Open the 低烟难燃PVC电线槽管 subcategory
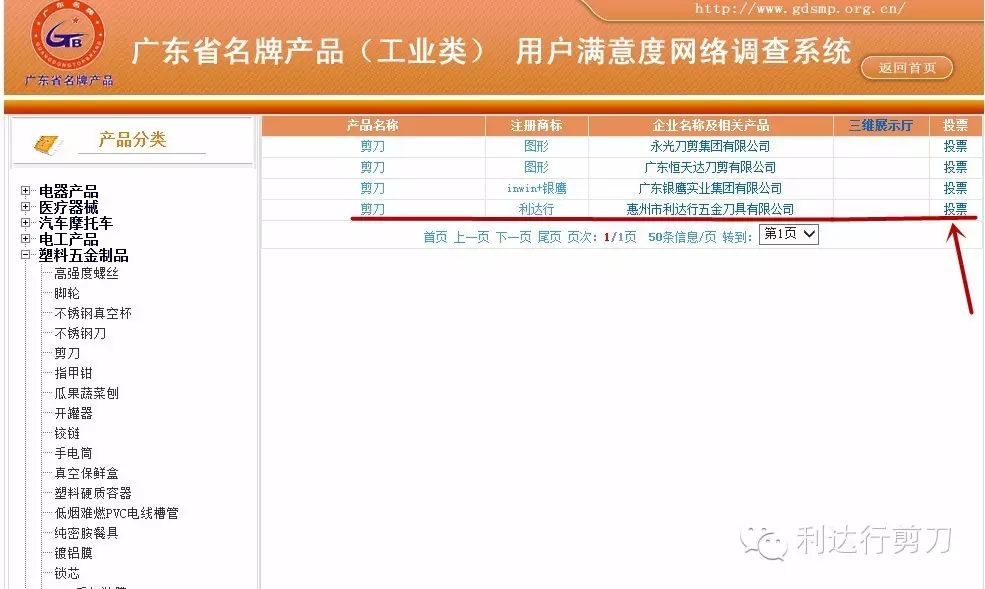Image resolution: width=985 pixels, height=589 pixels. [x=116, y=513]
